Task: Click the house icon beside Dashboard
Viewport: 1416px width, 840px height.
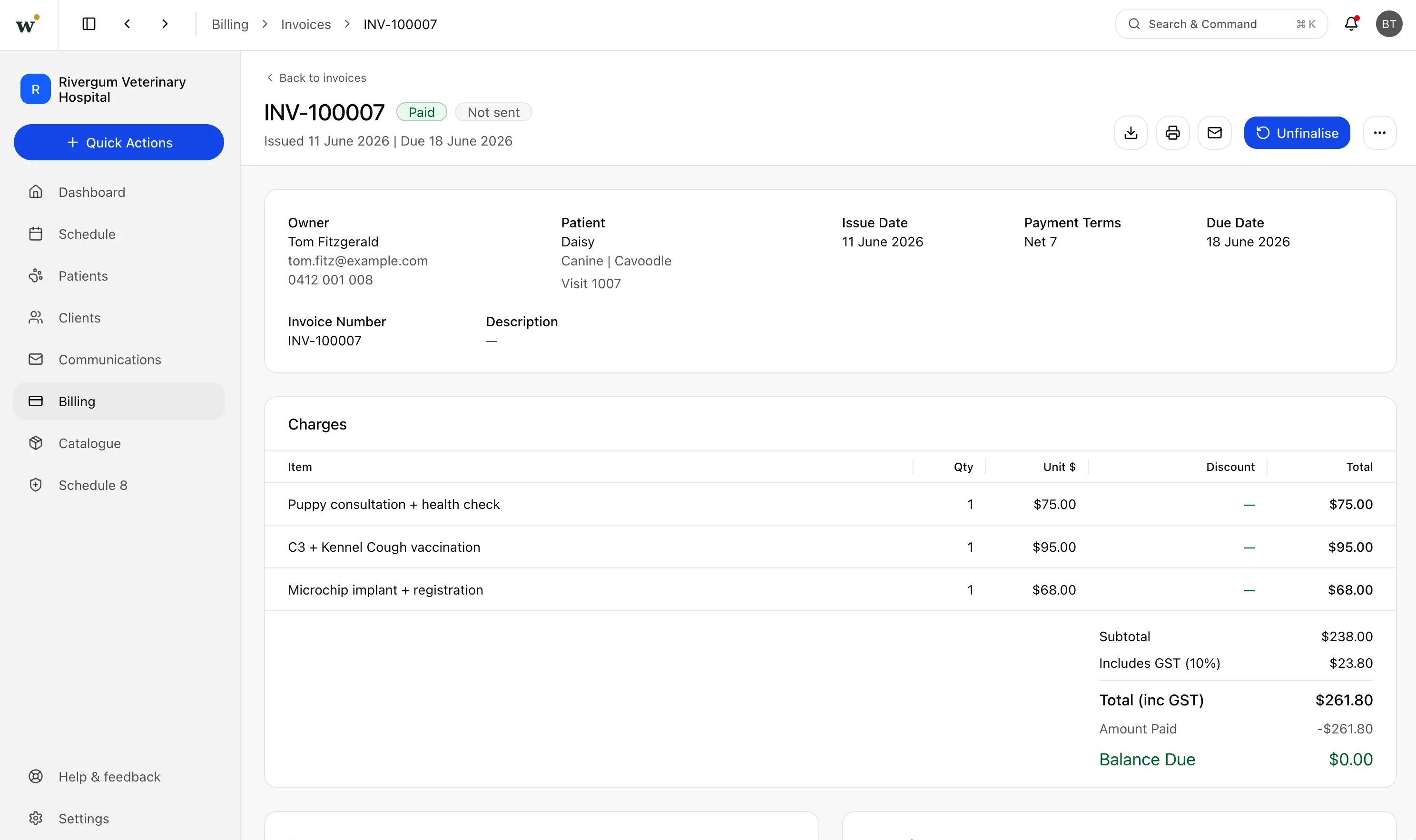Action: pos(36,192)
